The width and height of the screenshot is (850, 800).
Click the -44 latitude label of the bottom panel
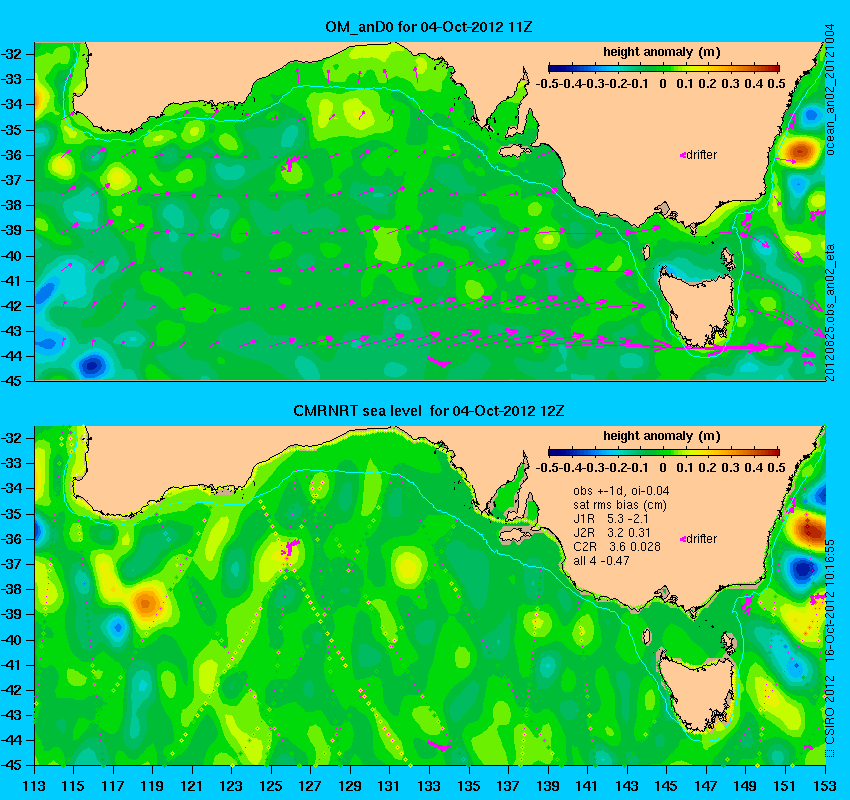11,740
